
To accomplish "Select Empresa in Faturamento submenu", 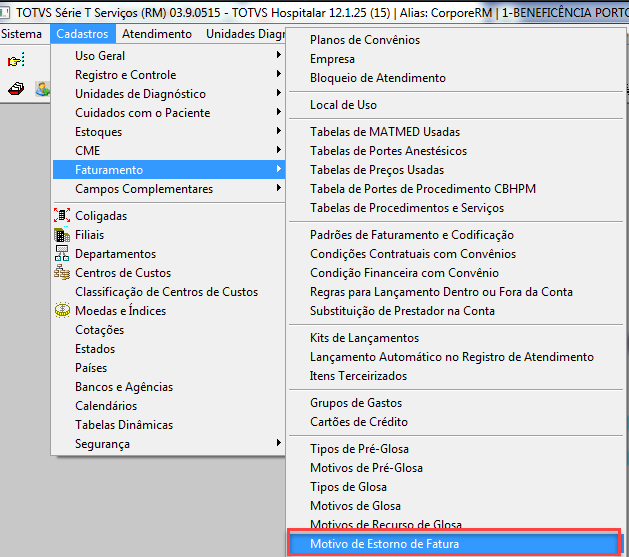I will 456,59.
